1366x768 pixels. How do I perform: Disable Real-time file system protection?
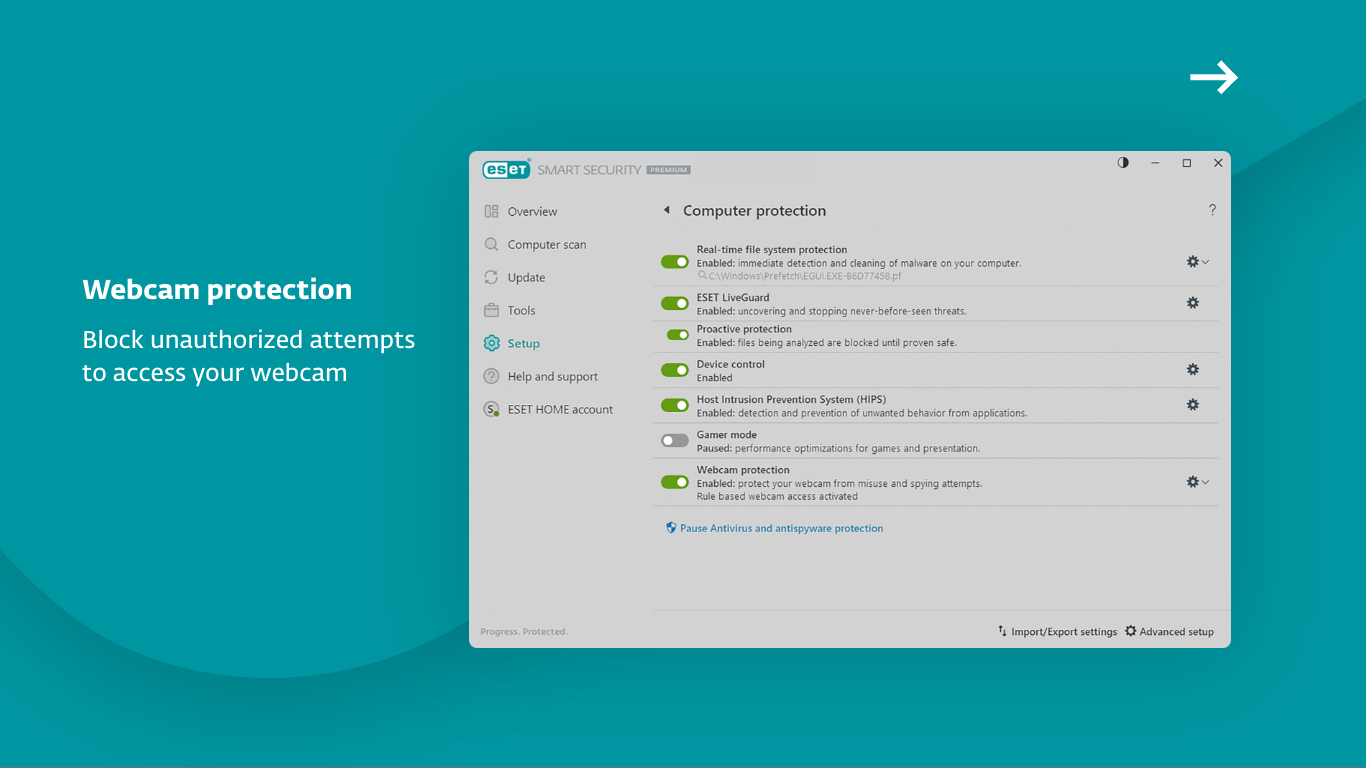coord(674,261)
